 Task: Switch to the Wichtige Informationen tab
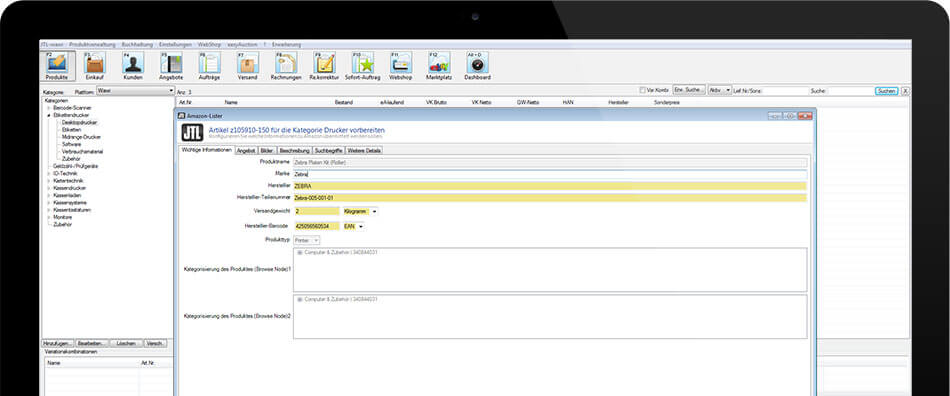click(x=207, y=150)
